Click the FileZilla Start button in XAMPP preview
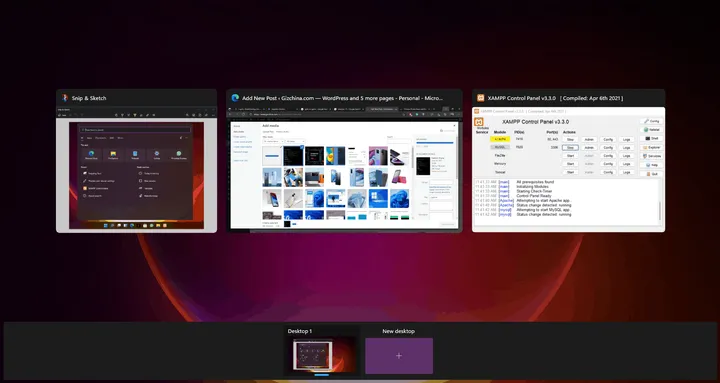Screen dimensions: 720x383 [x=570, y=156]
